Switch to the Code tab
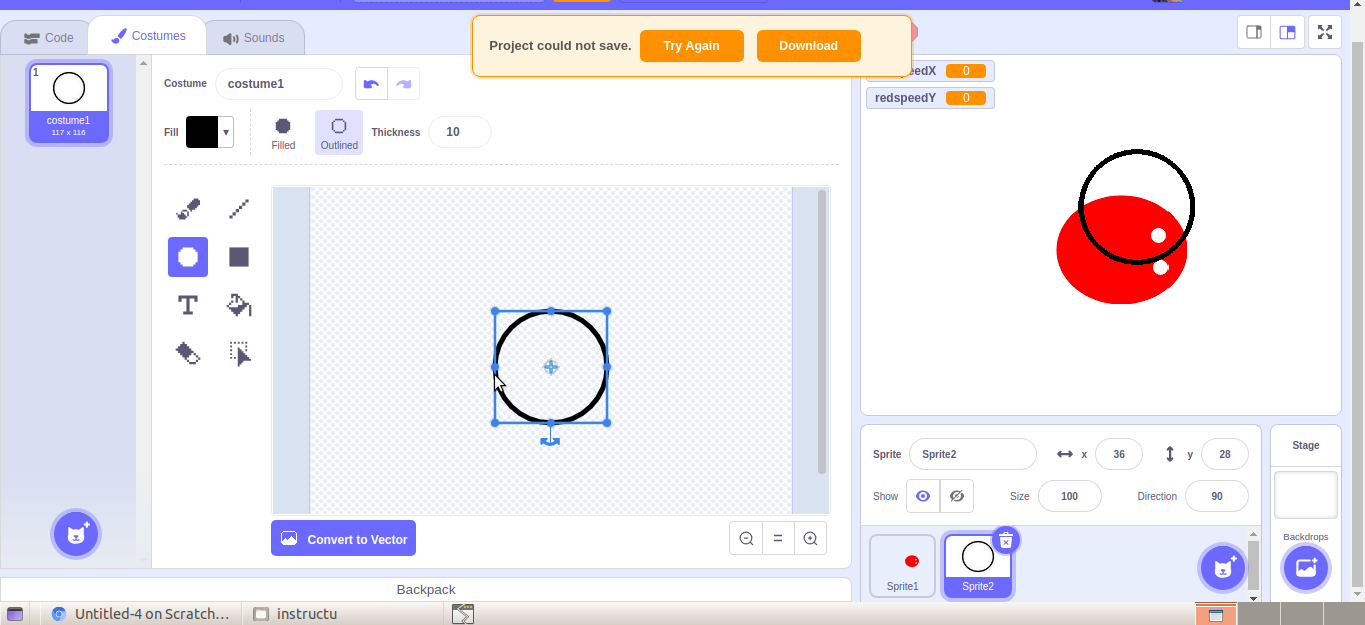Screen dimensions: 1365x625 46,36
